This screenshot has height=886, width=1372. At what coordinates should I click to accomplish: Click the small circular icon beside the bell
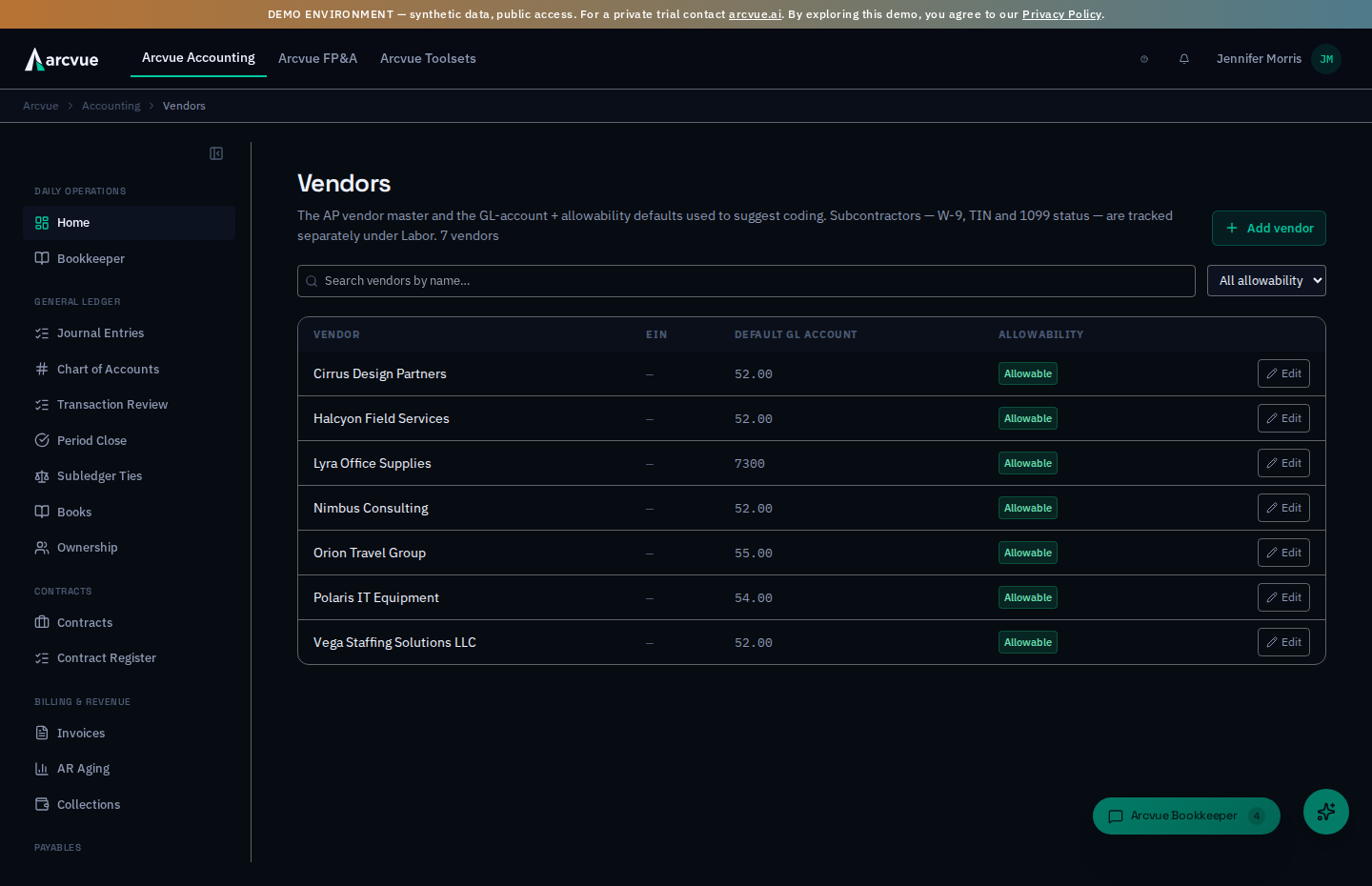[1144, 59]
